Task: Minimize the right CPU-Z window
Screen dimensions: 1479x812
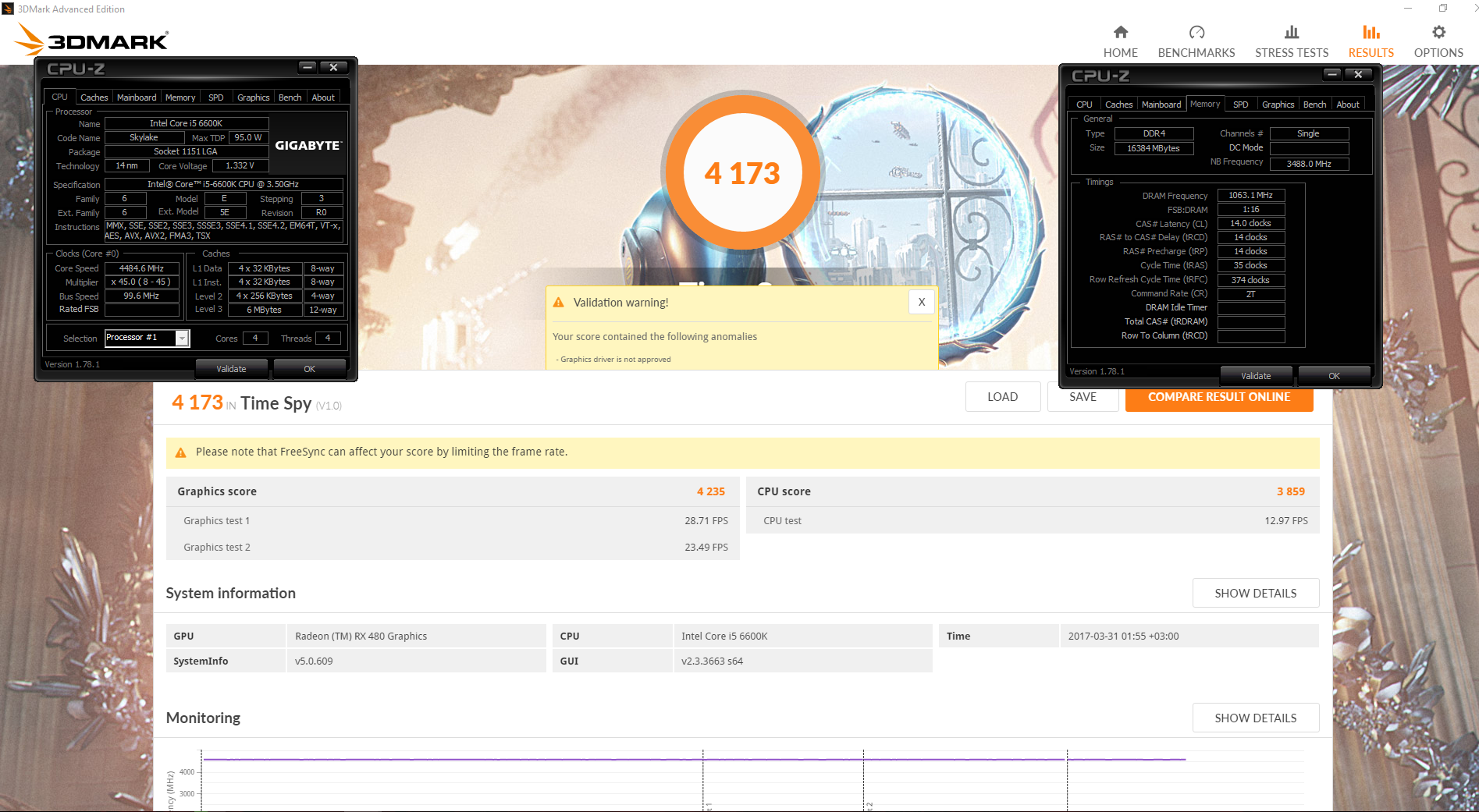Action: coord(1332,74)
